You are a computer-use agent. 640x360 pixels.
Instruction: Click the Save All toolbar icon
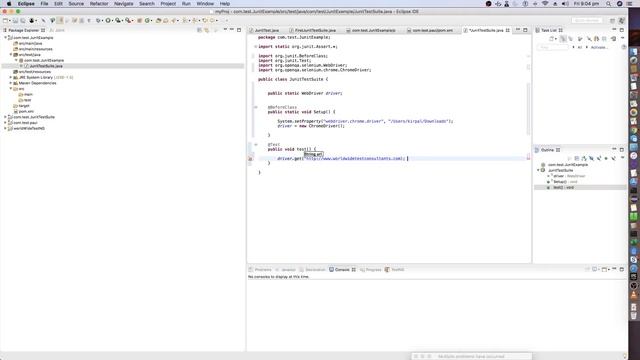pos(22,20)
